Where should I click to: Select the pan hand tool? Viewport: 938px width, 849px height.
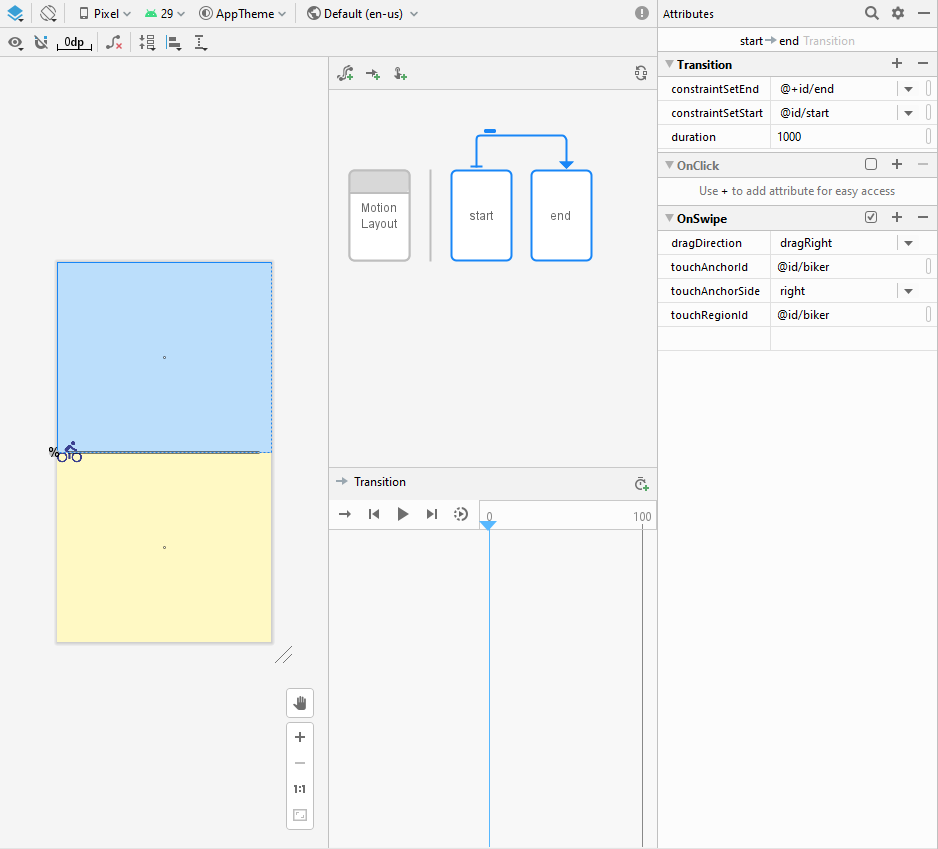tap(299, 703)
